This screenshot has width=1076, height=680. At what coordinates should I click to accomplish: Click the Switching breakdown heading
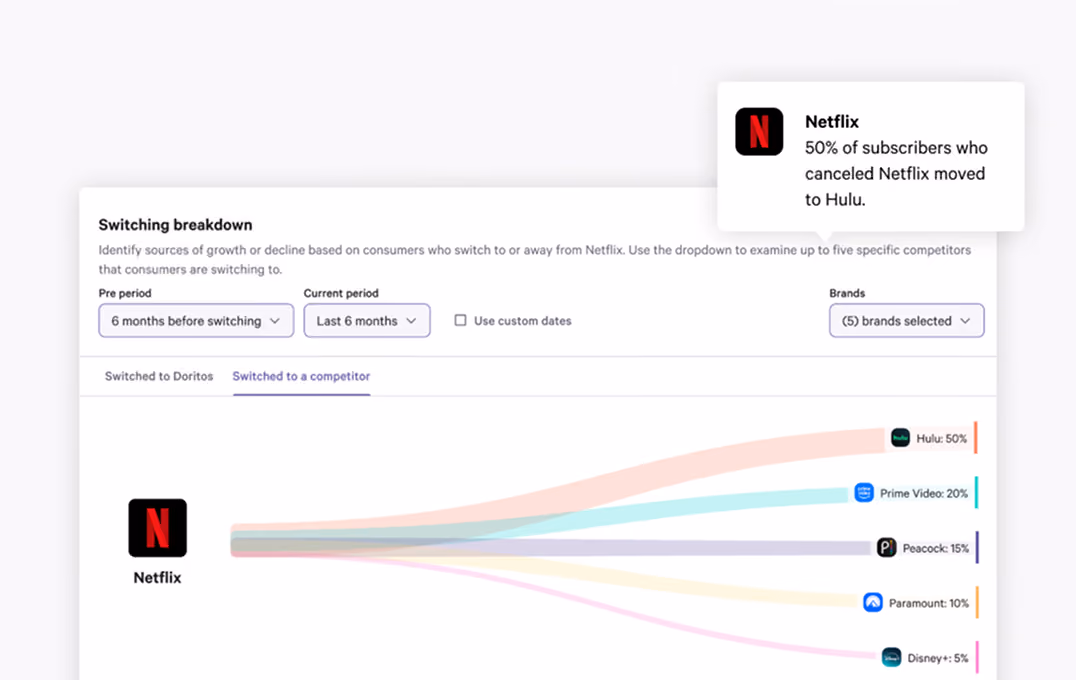point(175,224)
